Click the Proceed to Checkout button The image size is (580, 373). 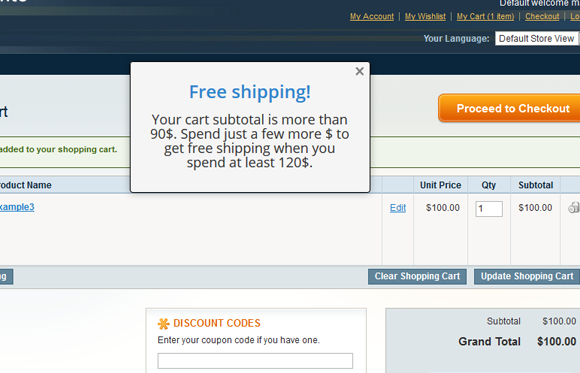click(509, 108)
